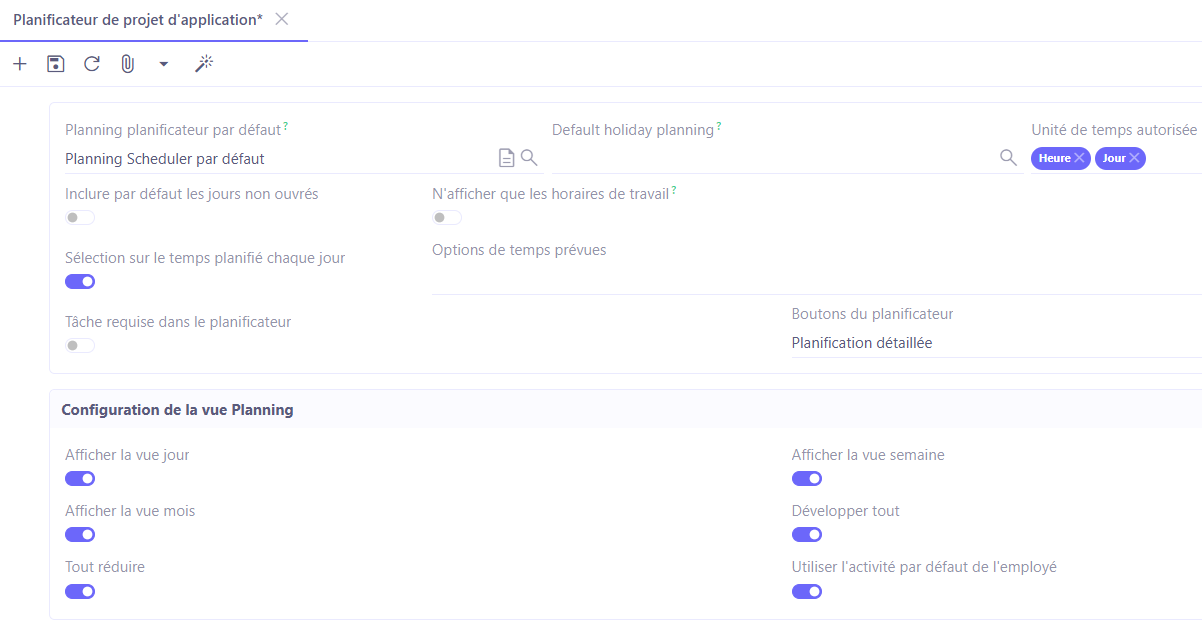Save the record with the floppy disk icon
This screenshot has height=624, width=1202.
pyautogui.click(x=56, y=64)
